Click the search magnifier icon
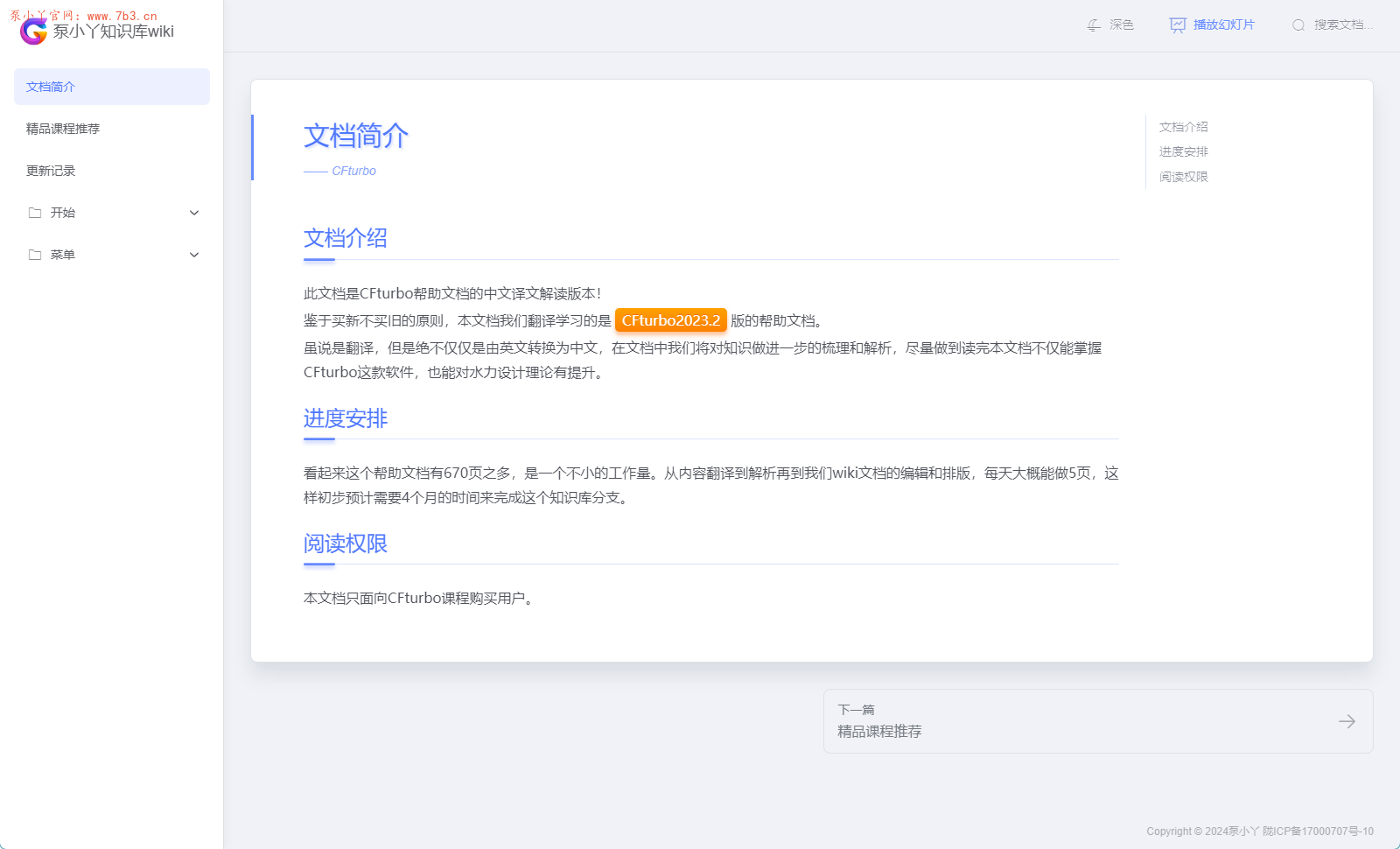 [1298, 25]
